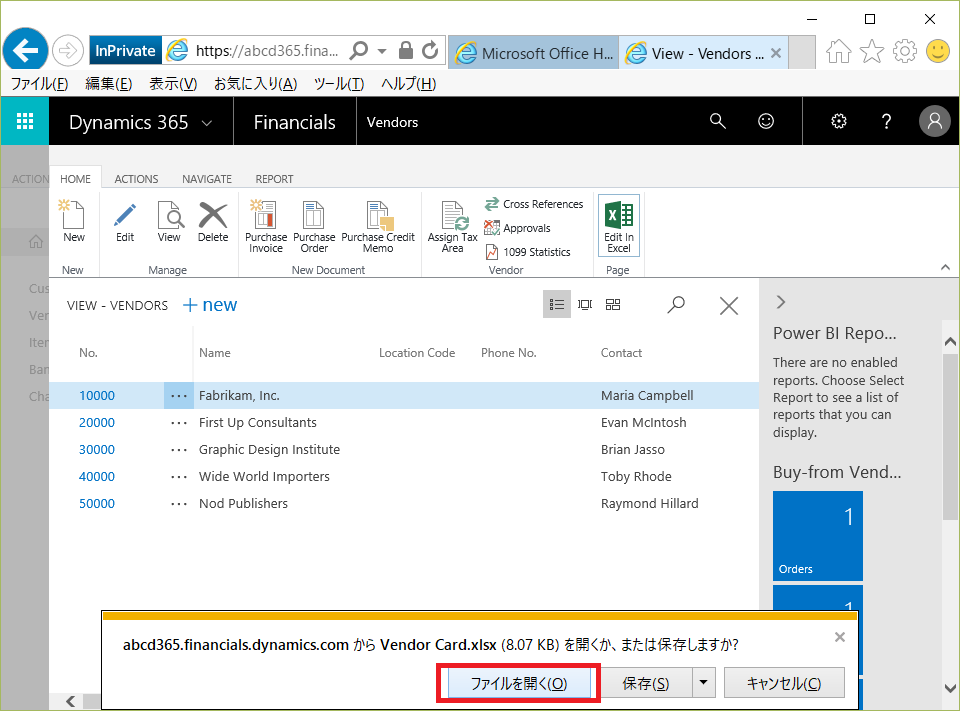
Task: Select the REPORT ribbon tab
Action: point(274,179)
